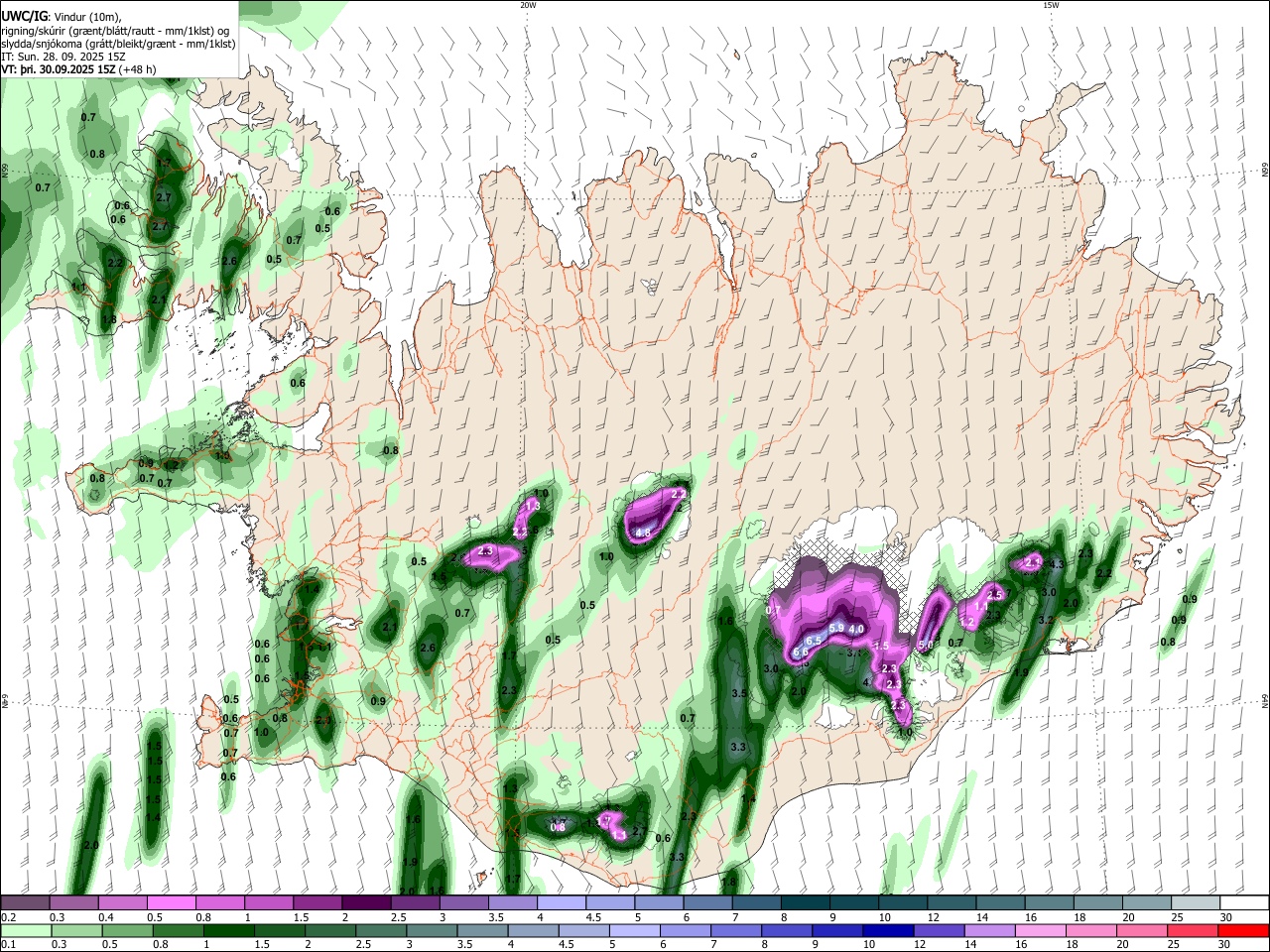Pick the crimson 25–30 rain legend swatch
1270x952 pixels.
1192,930
